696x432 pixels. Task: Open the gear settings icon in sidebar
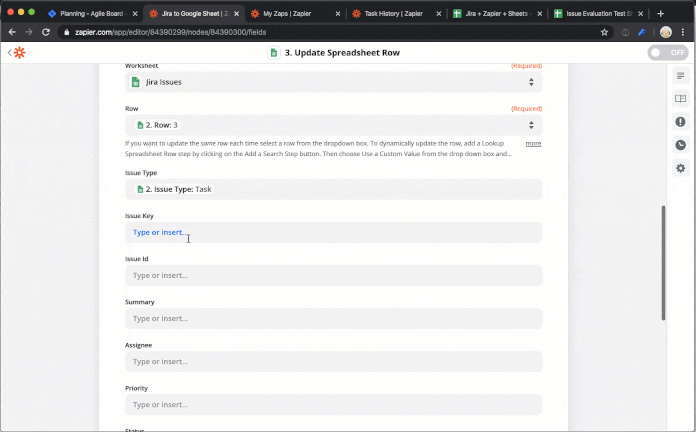click(x=680, y=168)
